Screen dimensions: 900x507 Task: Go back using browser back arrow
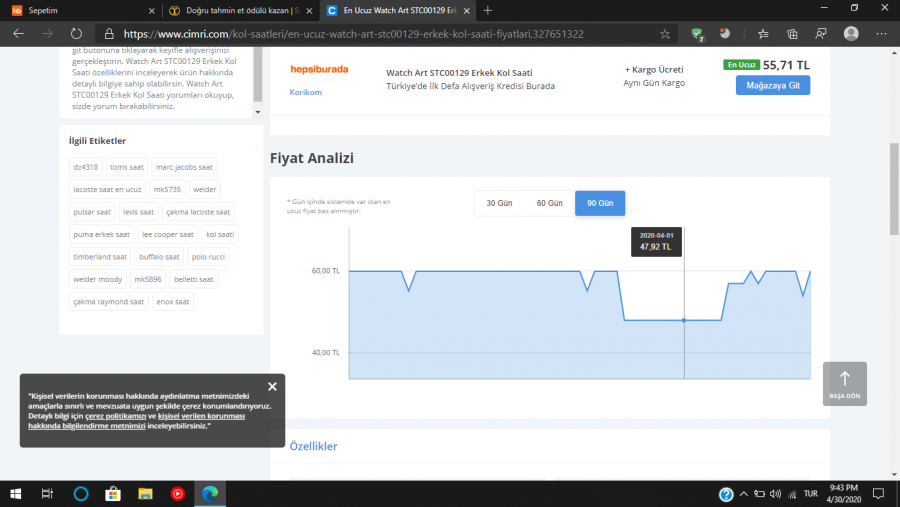click(x=18, y=34)
